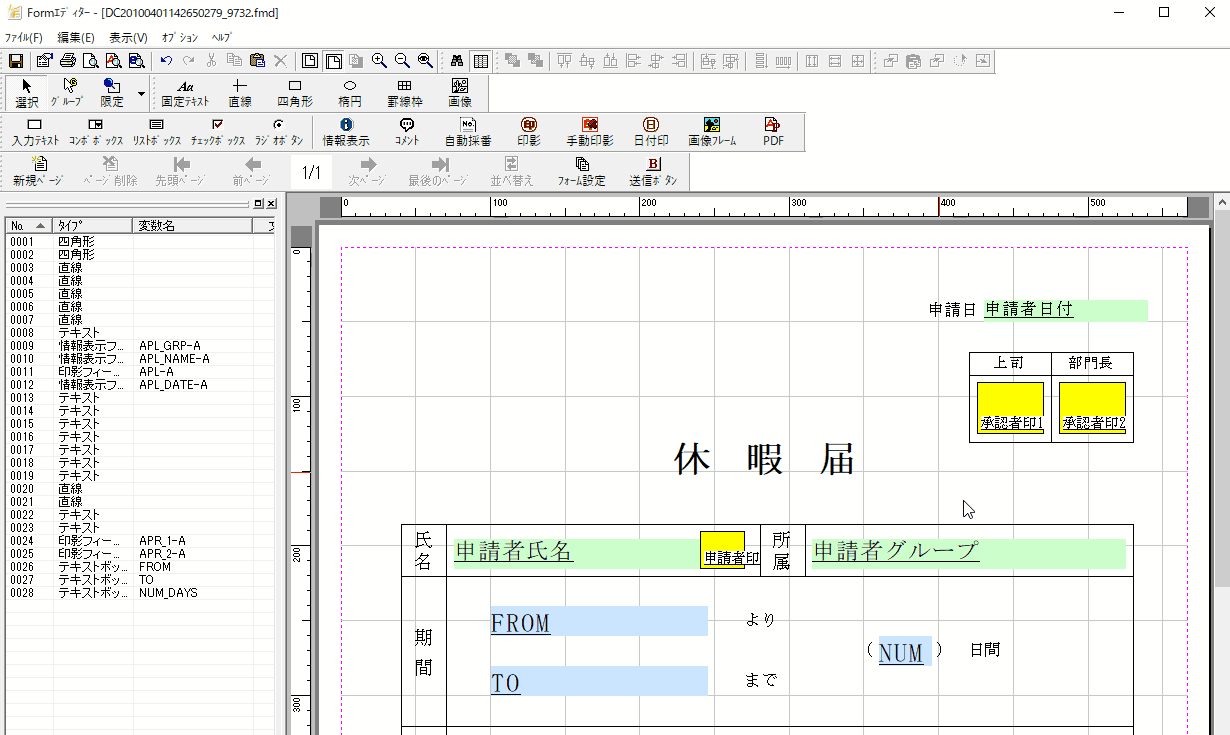The image size is (1230, 735).
Task: Select the FROM text box on the form
Action: [x=599, y=622]
